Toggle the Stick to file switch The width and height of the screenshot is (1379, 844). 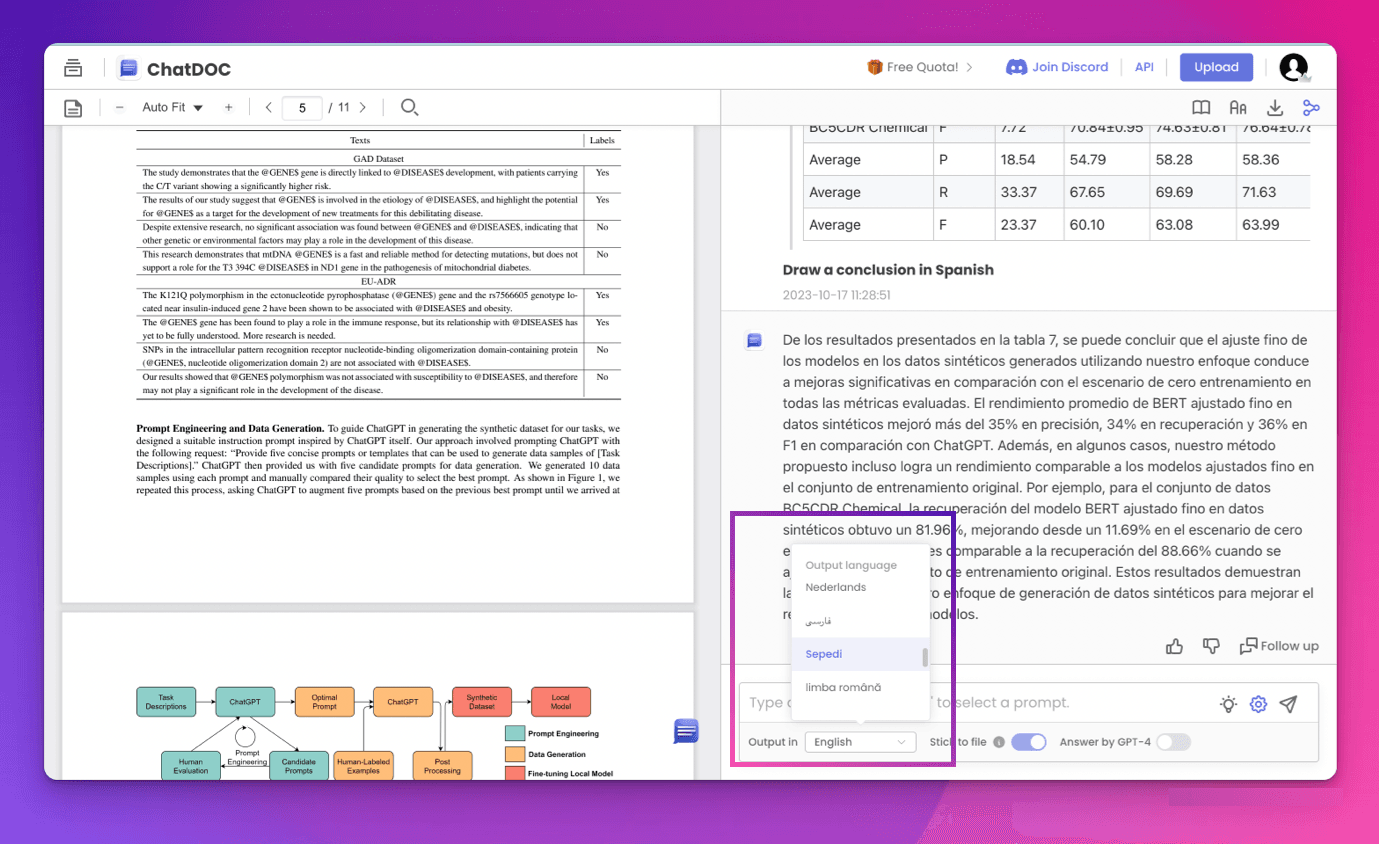(x=1028, y=742)
